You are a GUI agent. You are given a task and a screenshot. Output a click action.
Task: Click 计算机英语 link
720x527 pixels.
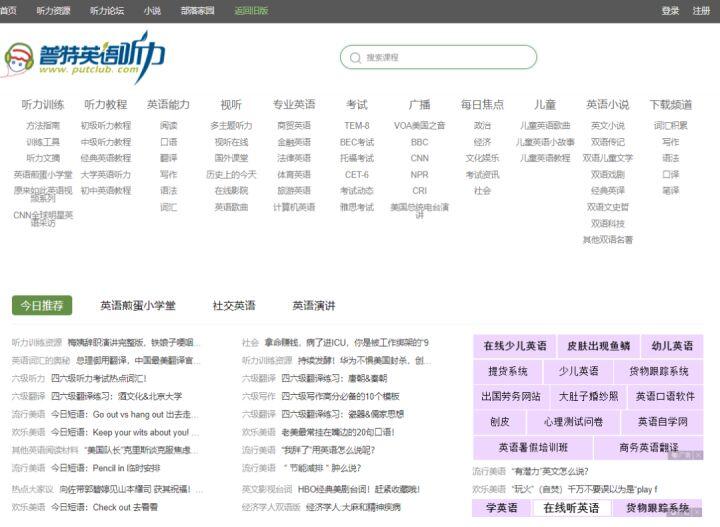coord(294,207)
